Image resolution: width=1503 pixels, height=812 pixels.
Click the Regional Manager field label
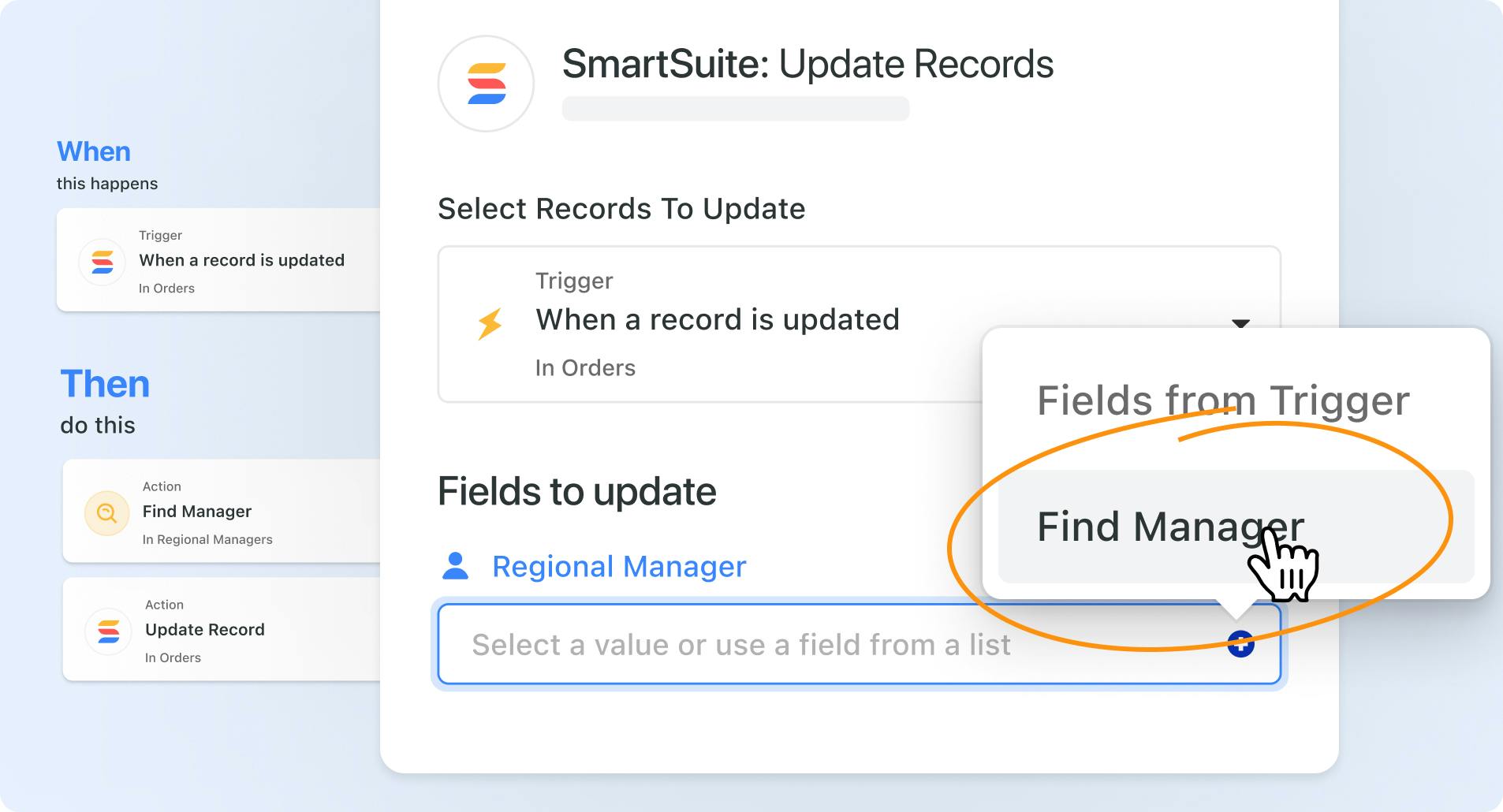[x=619, y=566]
